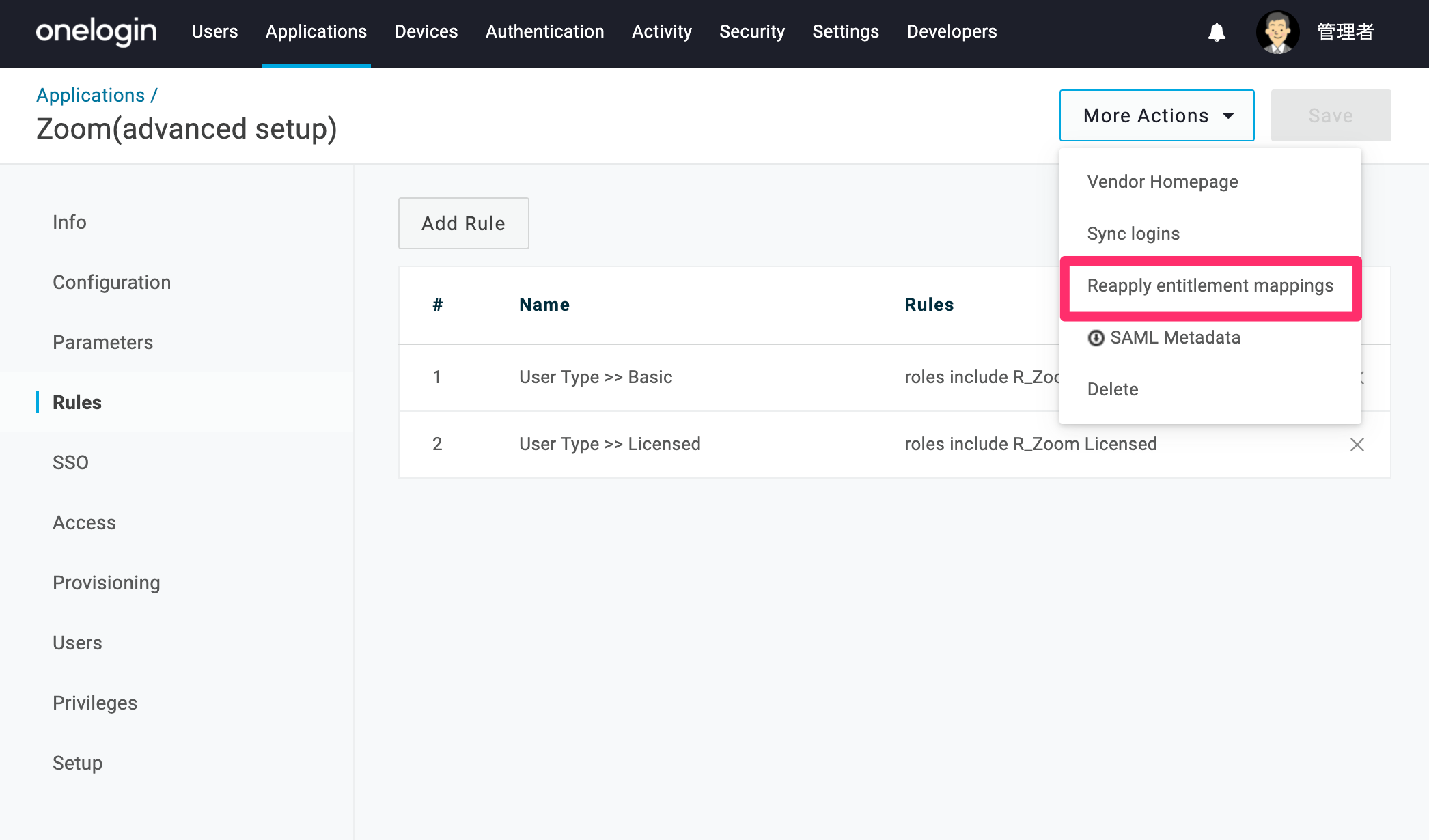The width and height of the screenshot is (1429, 840).
Task: Open the notifications bell
Action: coord(1217,31)
